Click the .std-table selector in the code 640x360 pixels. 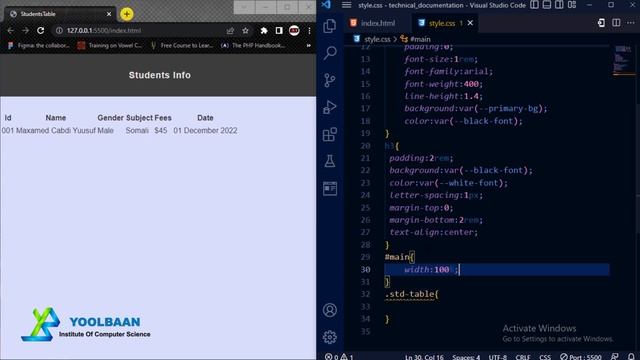click(411, 294)
